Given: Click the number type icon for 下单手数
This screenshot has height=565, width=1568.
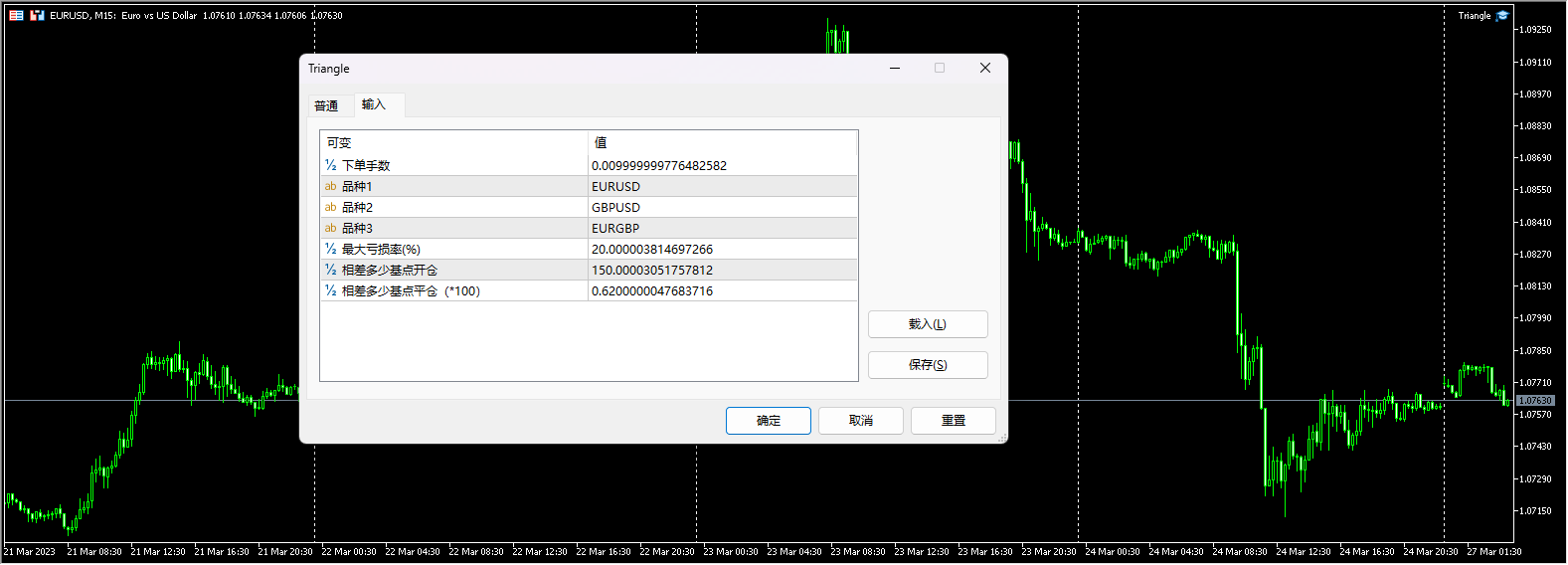Looking at the screenshot, I should [x=330, y=165].
